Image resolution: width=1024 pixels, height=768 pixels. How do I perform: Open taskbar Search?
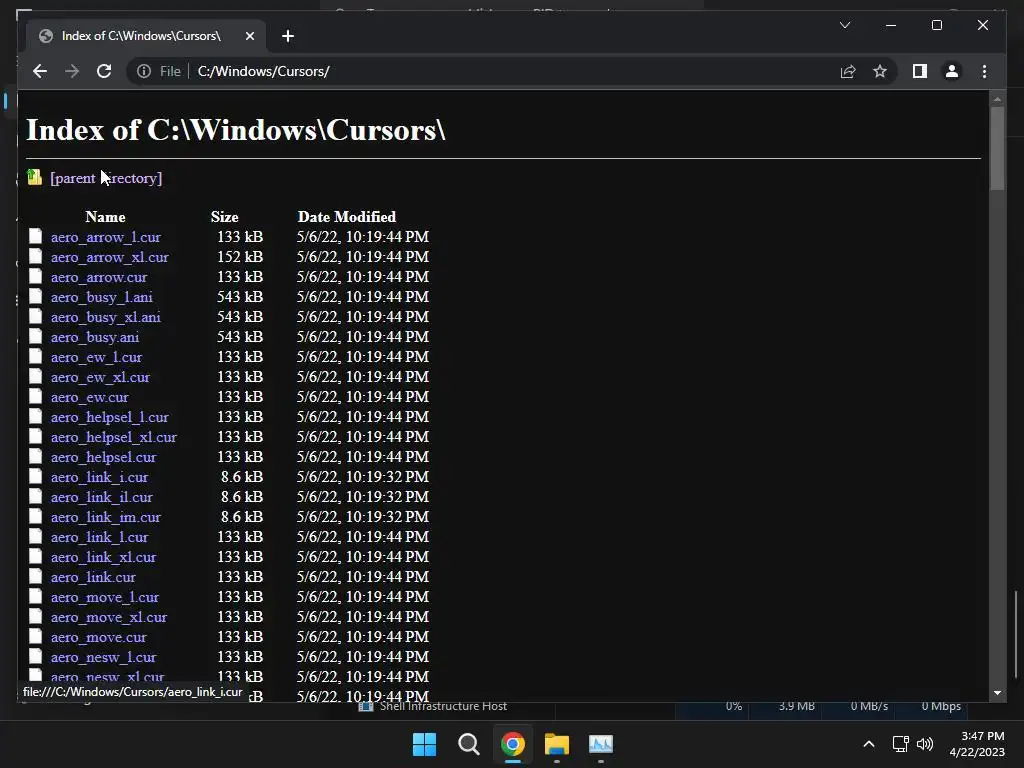tap(469, 744)
